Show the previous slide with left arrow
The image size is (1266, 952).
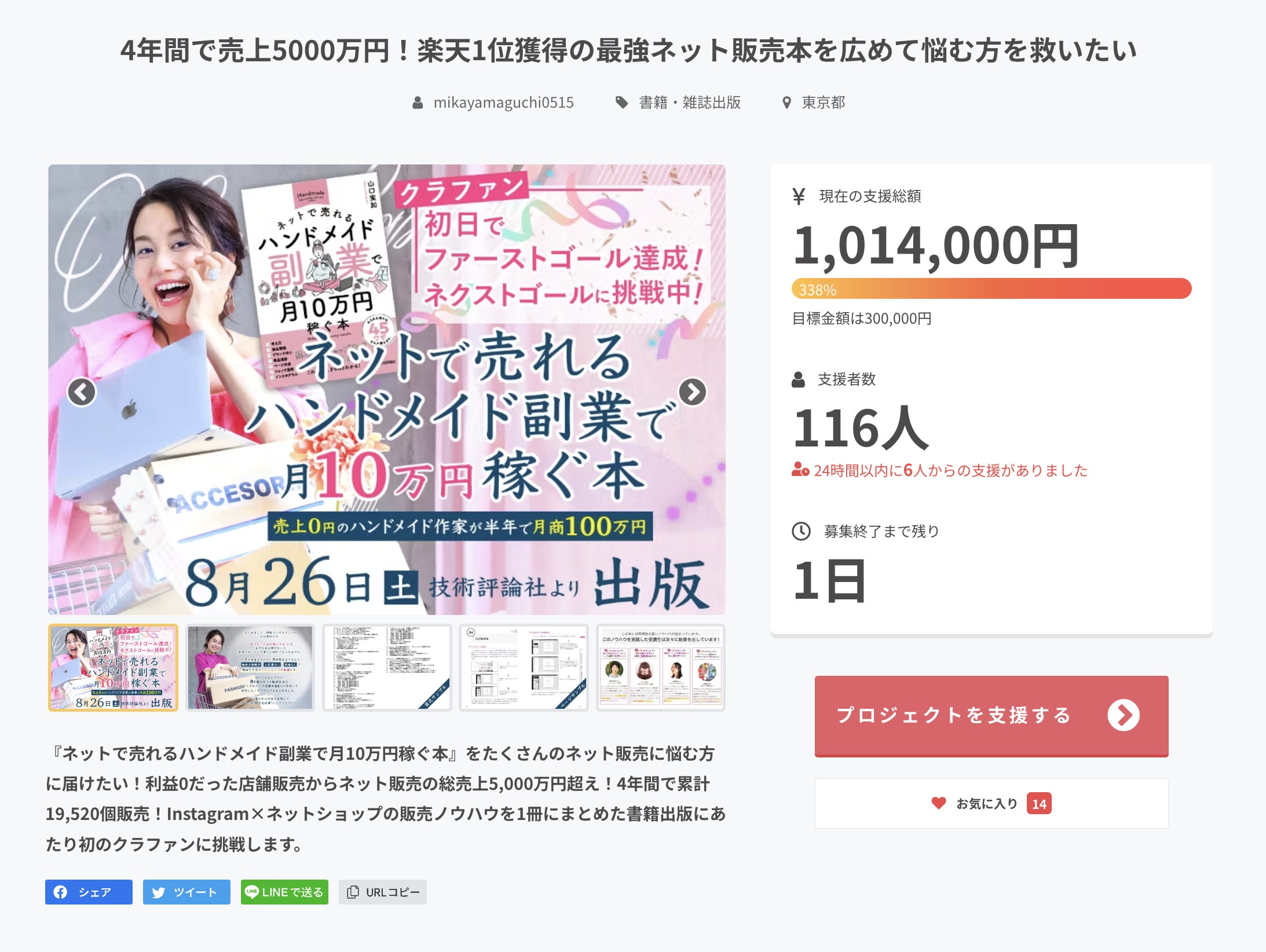82,392
